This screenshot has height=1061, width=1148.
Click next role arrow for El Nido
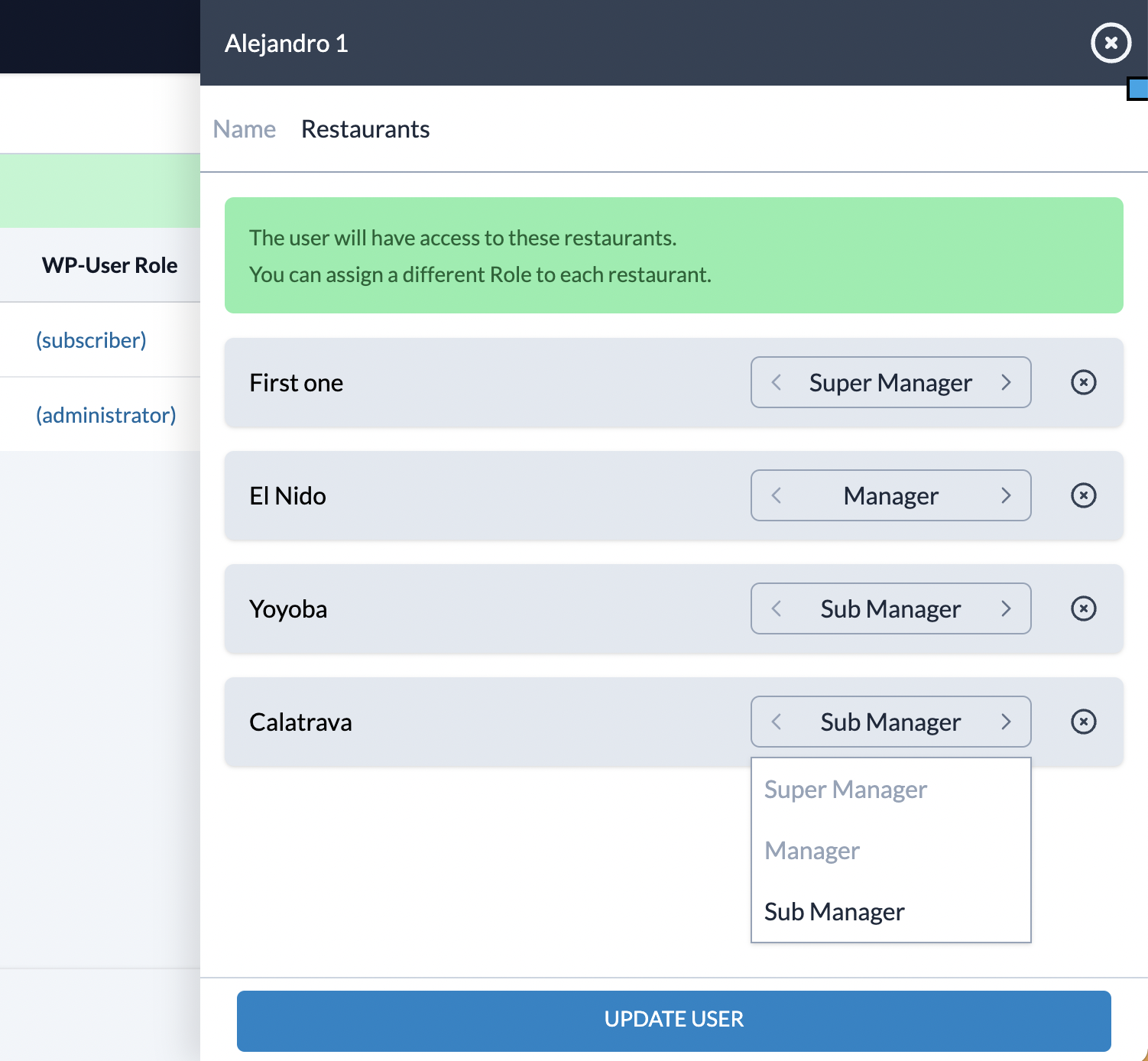pos(1006,495)
